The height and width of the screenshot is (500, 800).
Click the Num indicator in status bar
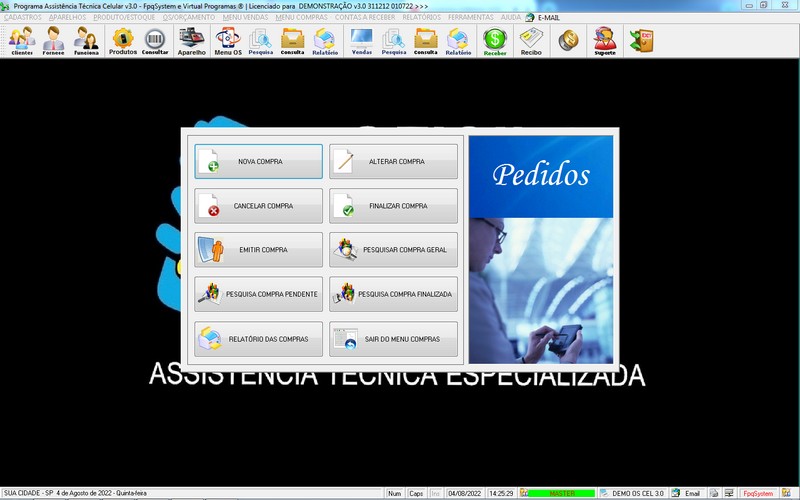tap(394, 493)
